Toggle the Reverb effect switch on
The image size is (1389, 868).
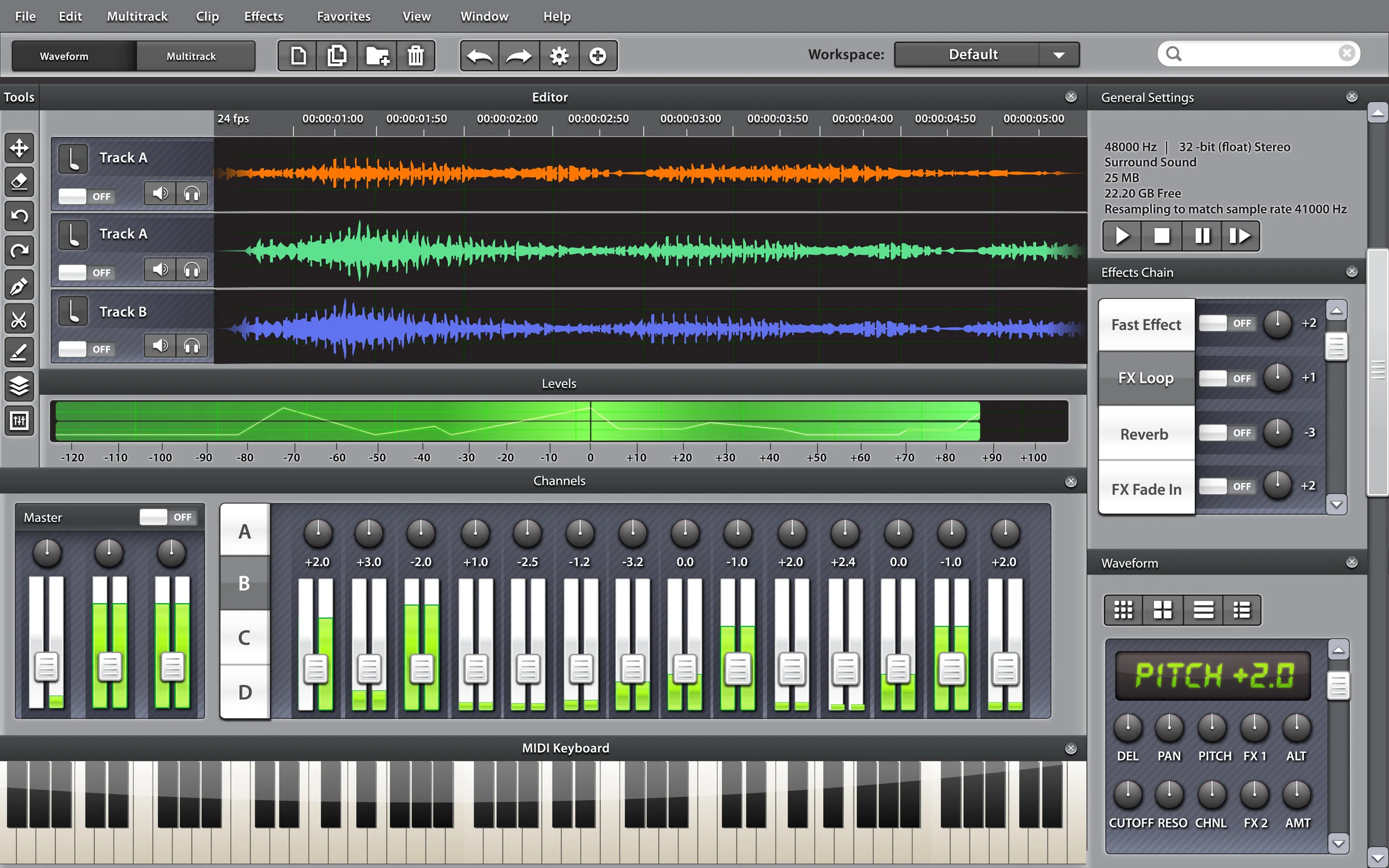[x=1227, y=433]
